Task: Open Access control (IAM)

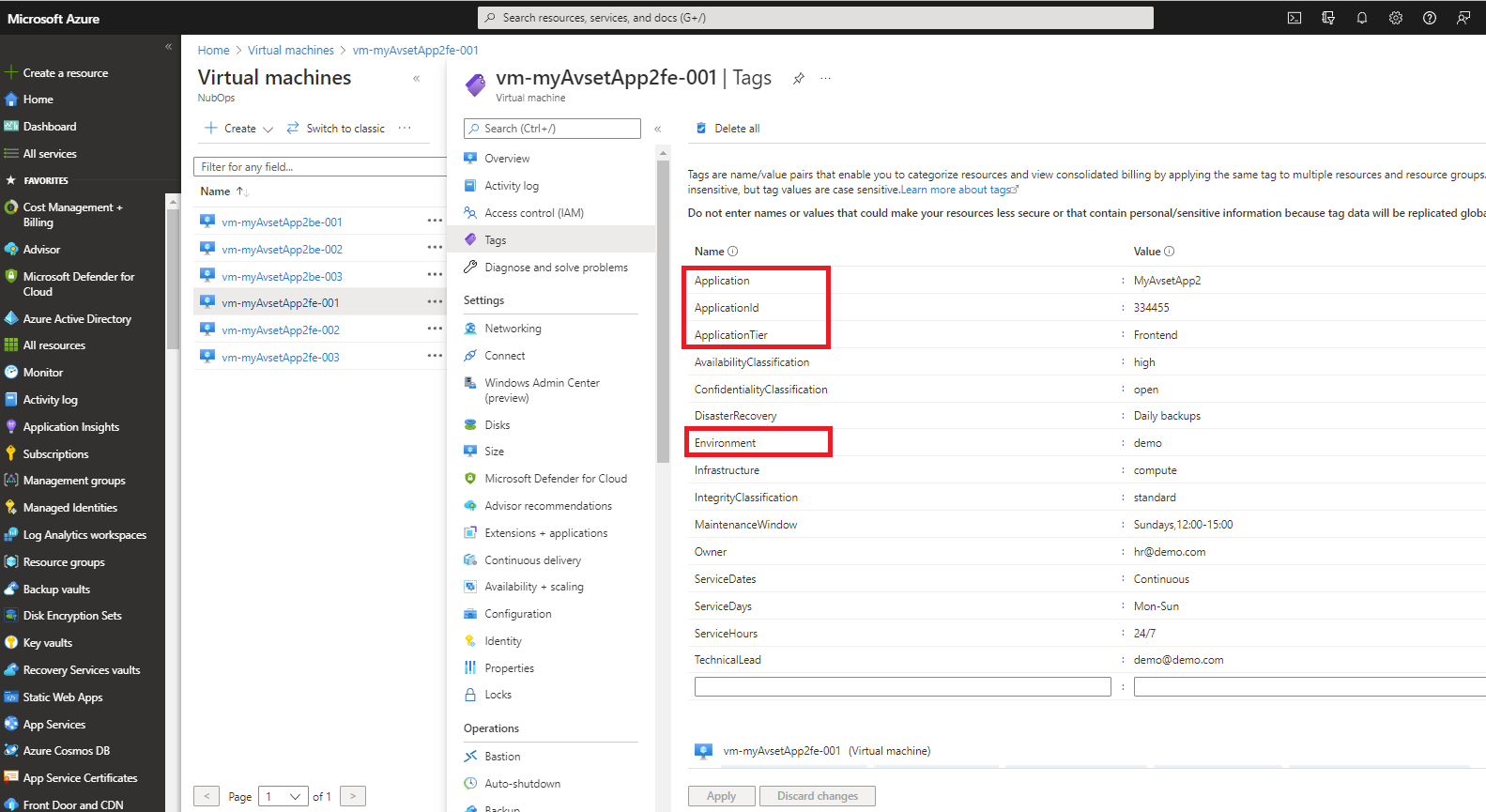Action: coord(534,213)
